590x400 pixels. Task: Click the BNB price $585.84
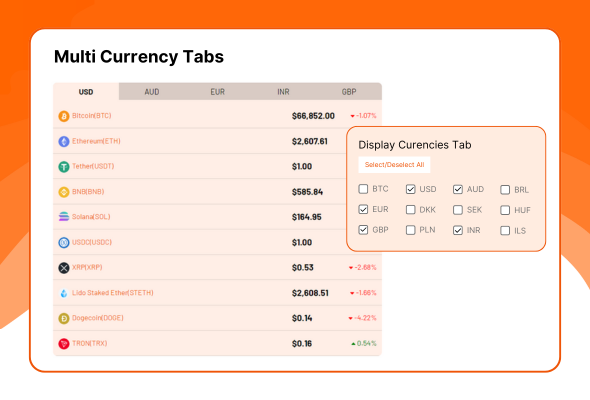pos(307,192)
